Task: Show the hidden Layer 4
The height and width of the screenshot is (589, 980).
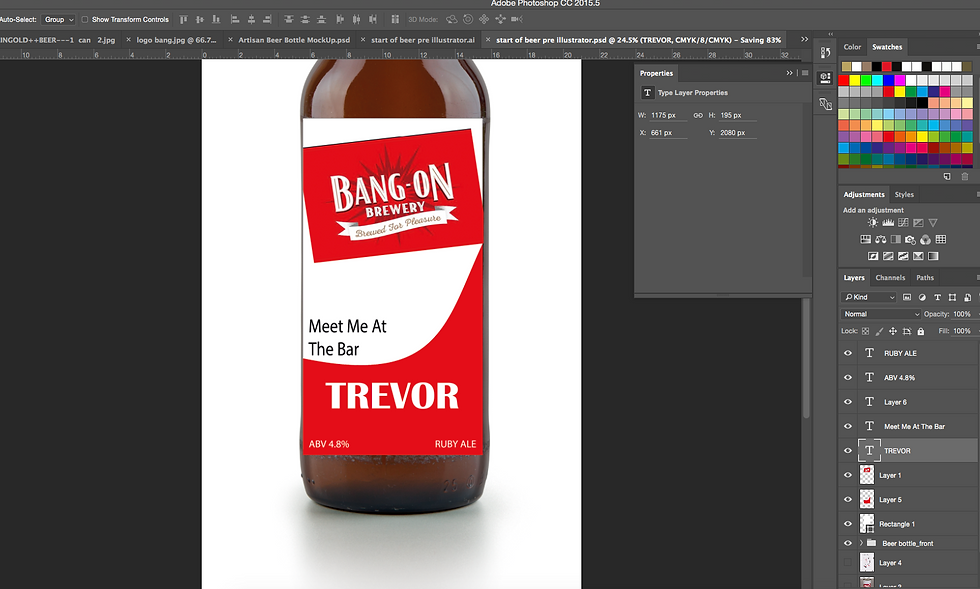Action: click(848, 563)
